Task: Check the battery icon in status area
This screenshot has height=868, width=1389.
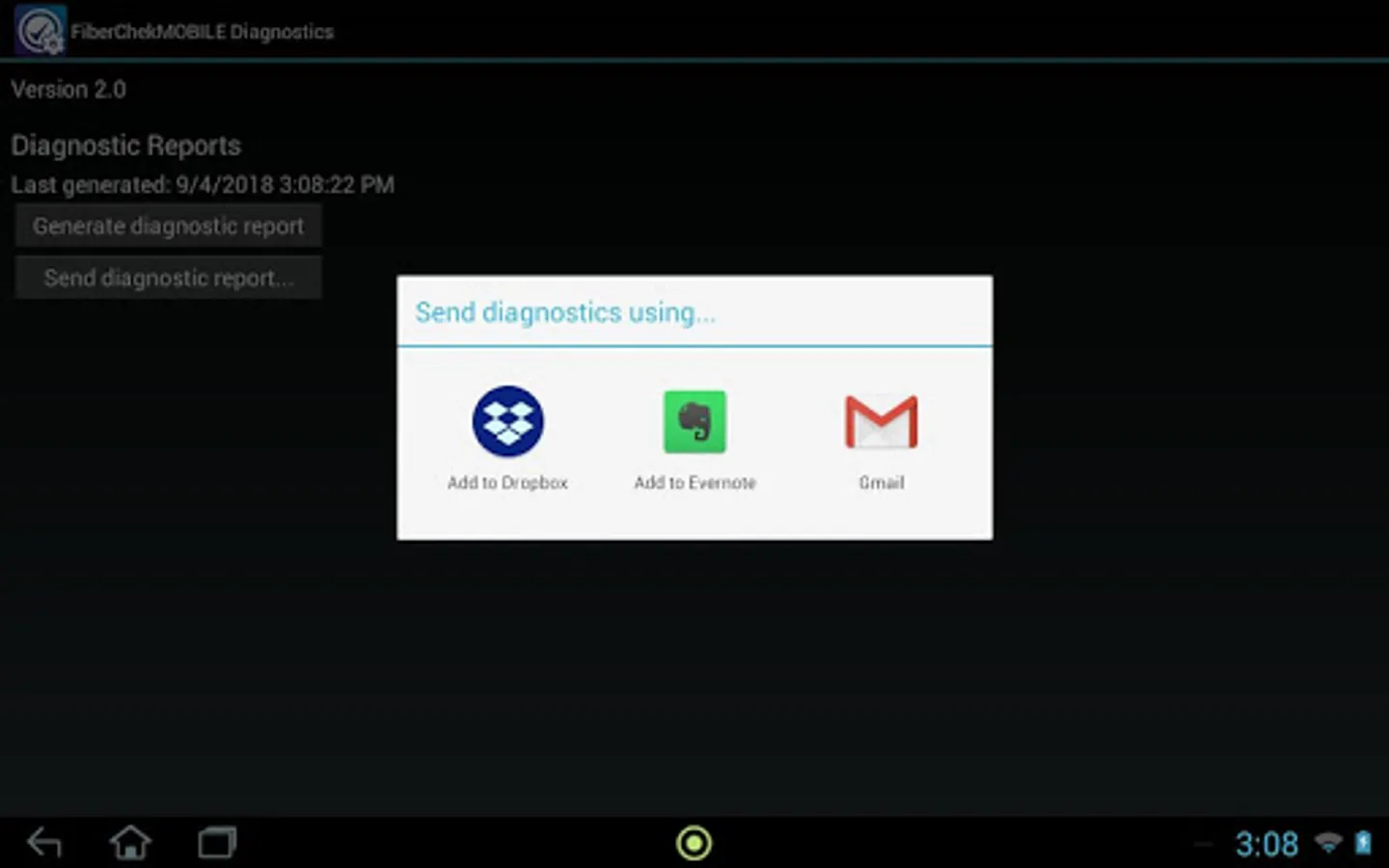Action: pos(1363,843)
